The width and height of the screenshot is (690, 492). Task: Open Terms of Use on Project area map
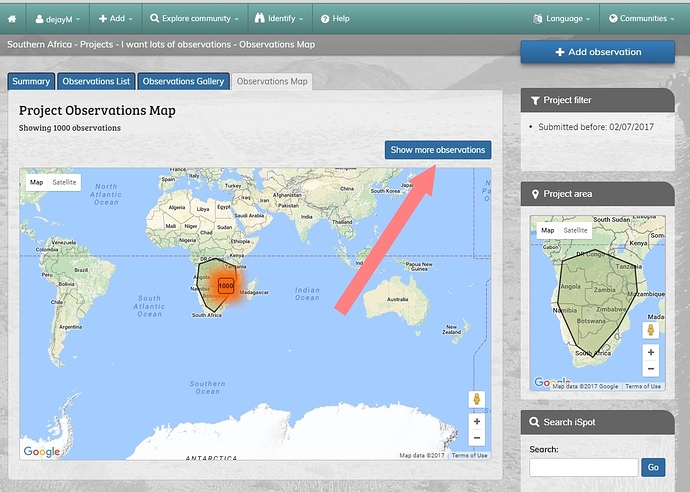coord(643,386)
